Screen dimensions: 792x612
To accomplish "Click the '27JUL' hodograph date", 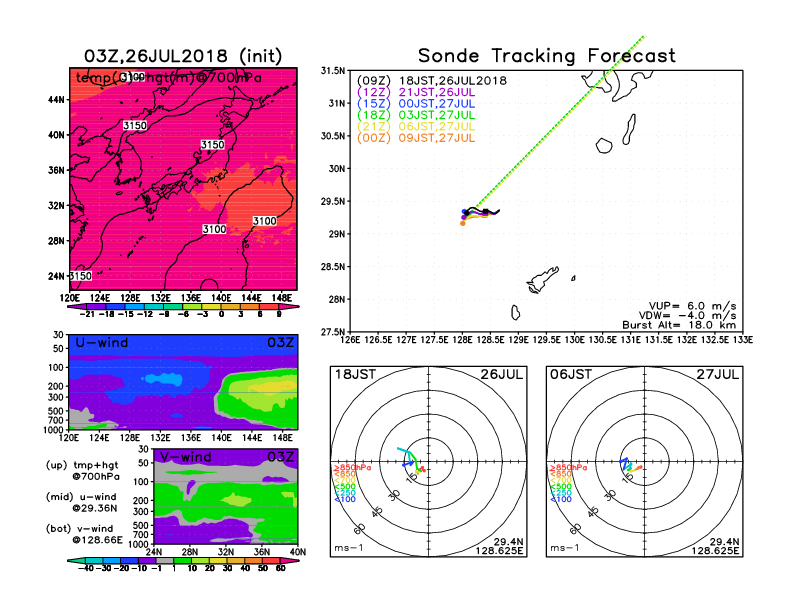I will 718,375.
